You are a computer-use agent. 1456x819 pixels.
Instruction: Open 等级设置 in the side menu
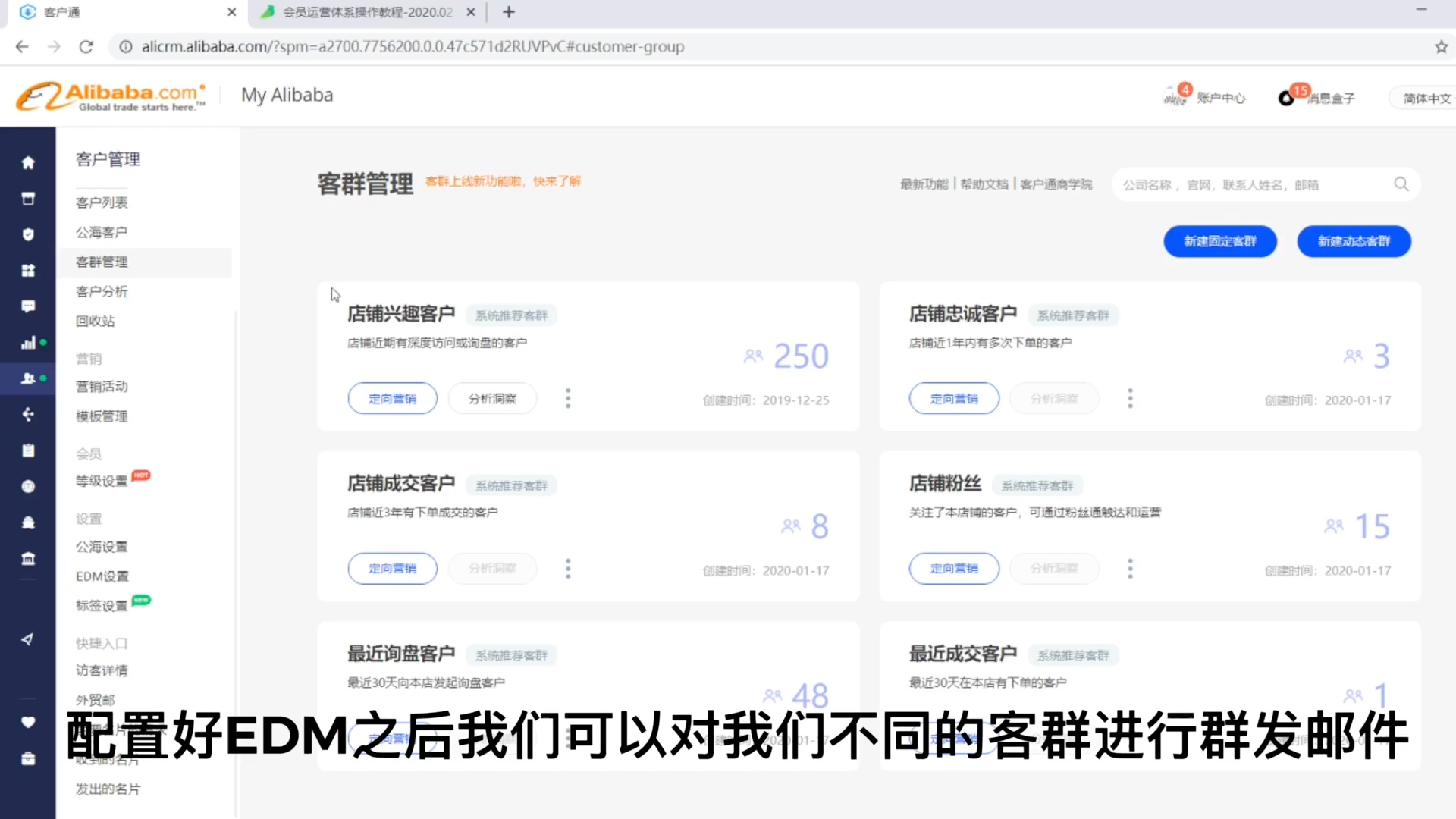(102, 481)
